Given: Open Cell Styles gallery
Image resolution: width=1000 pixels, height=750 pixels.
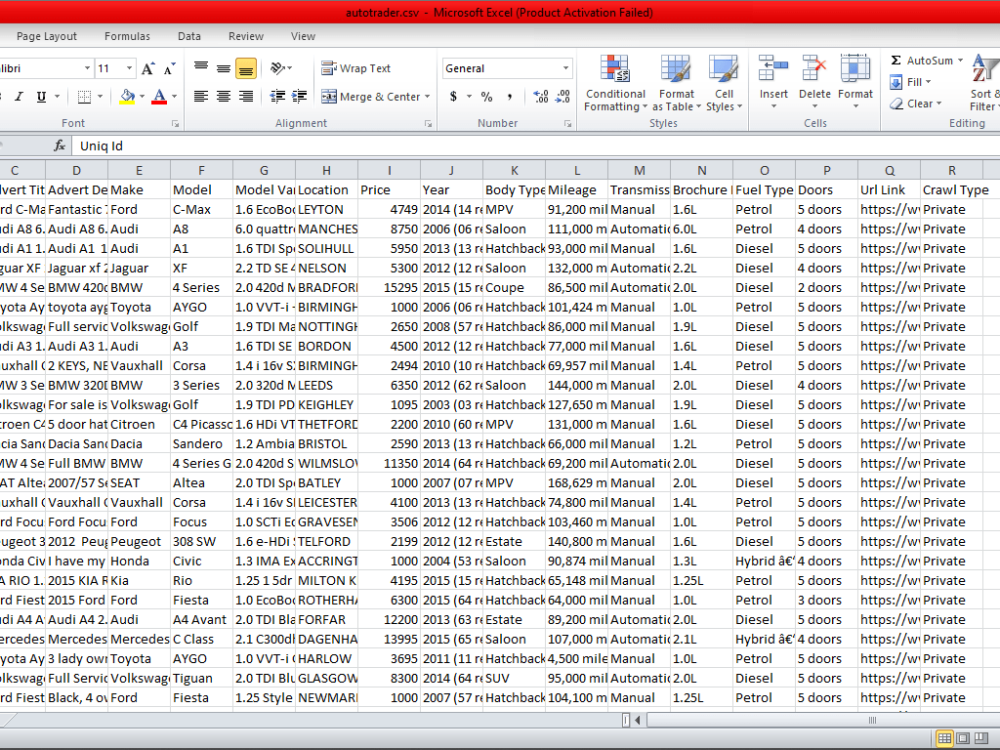Looking at the screenshot, I should pyautogui.click(x=724, y=84).
